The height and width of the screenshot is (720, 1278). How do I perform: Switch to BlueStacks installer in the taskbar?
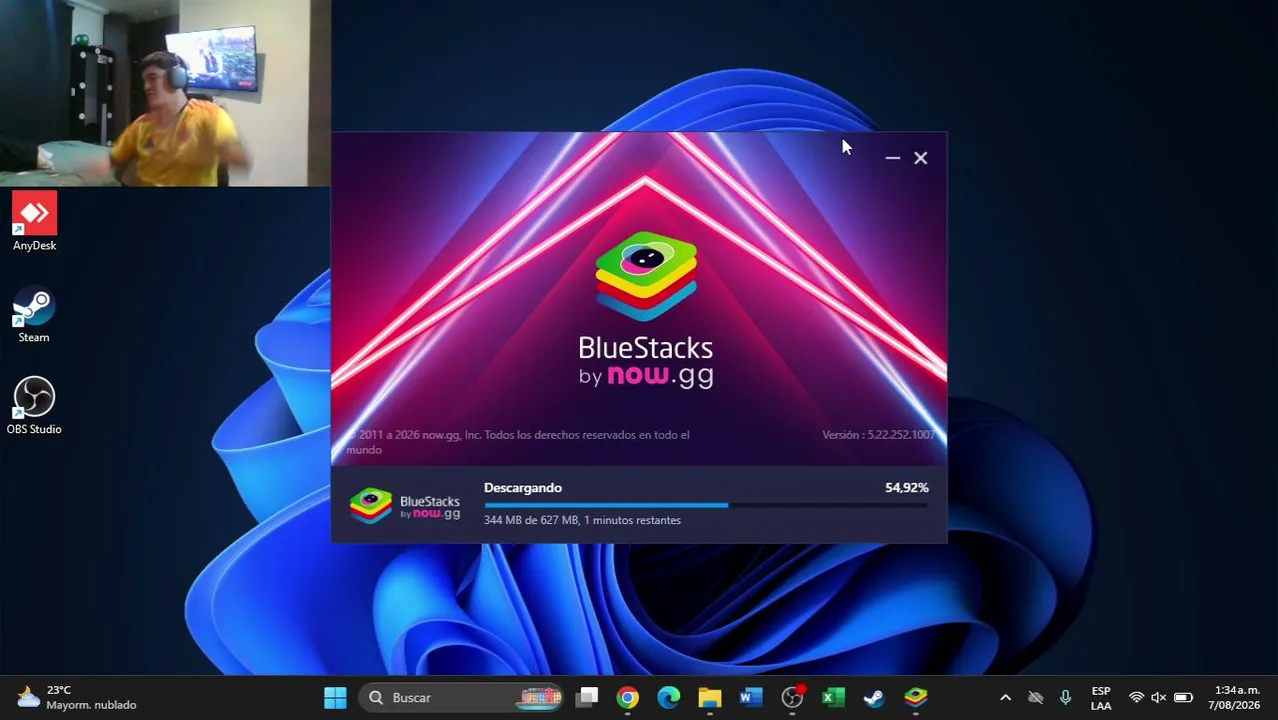[916, 698]
